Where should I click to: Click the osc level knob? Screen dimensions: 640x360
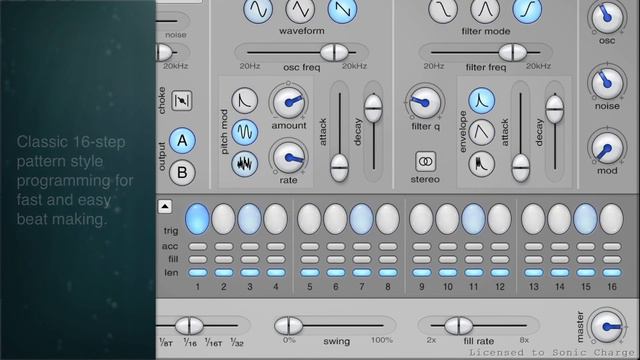point(607,17)
